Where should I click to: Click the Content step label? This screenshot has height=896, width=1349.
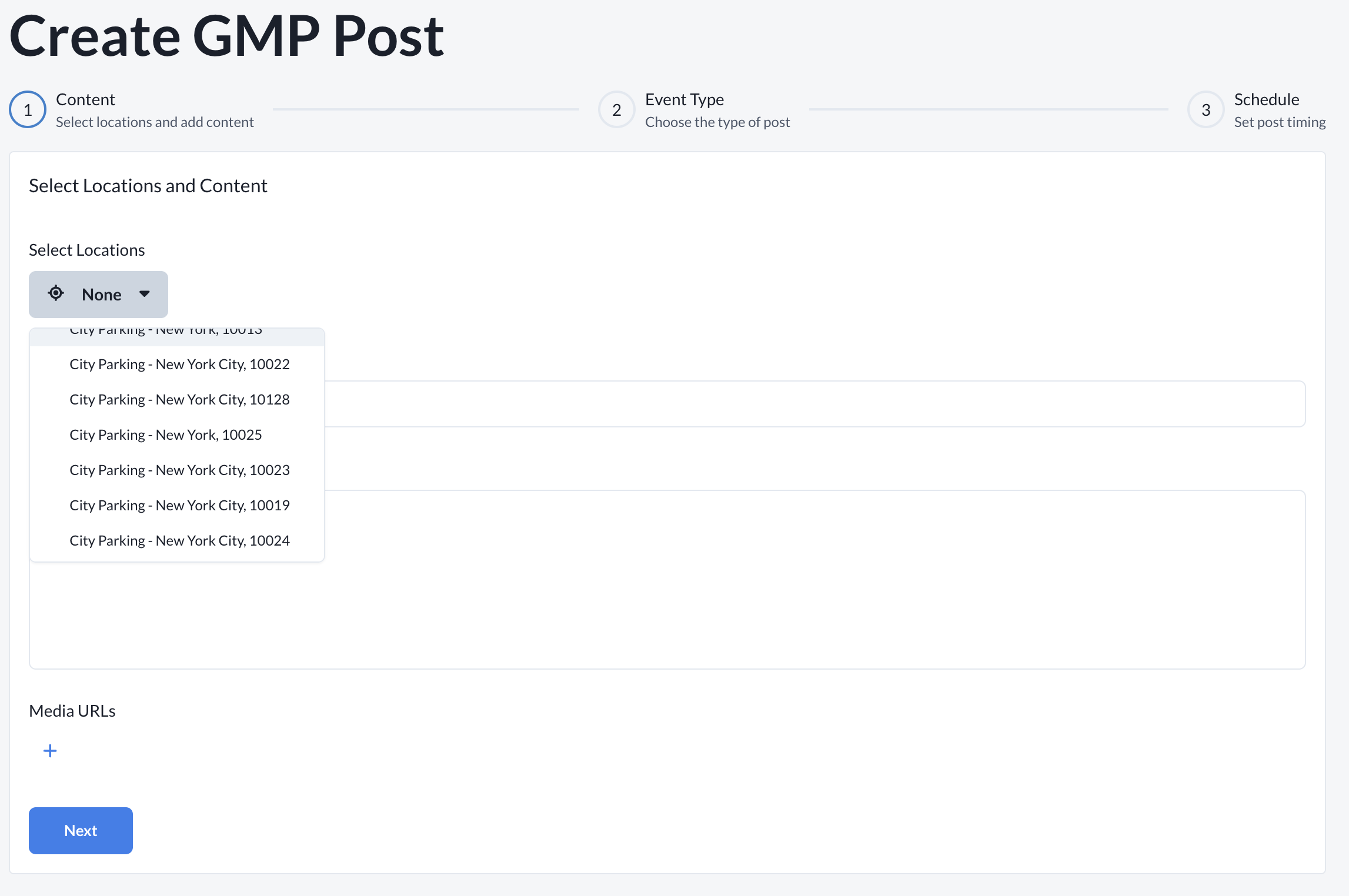85,99
